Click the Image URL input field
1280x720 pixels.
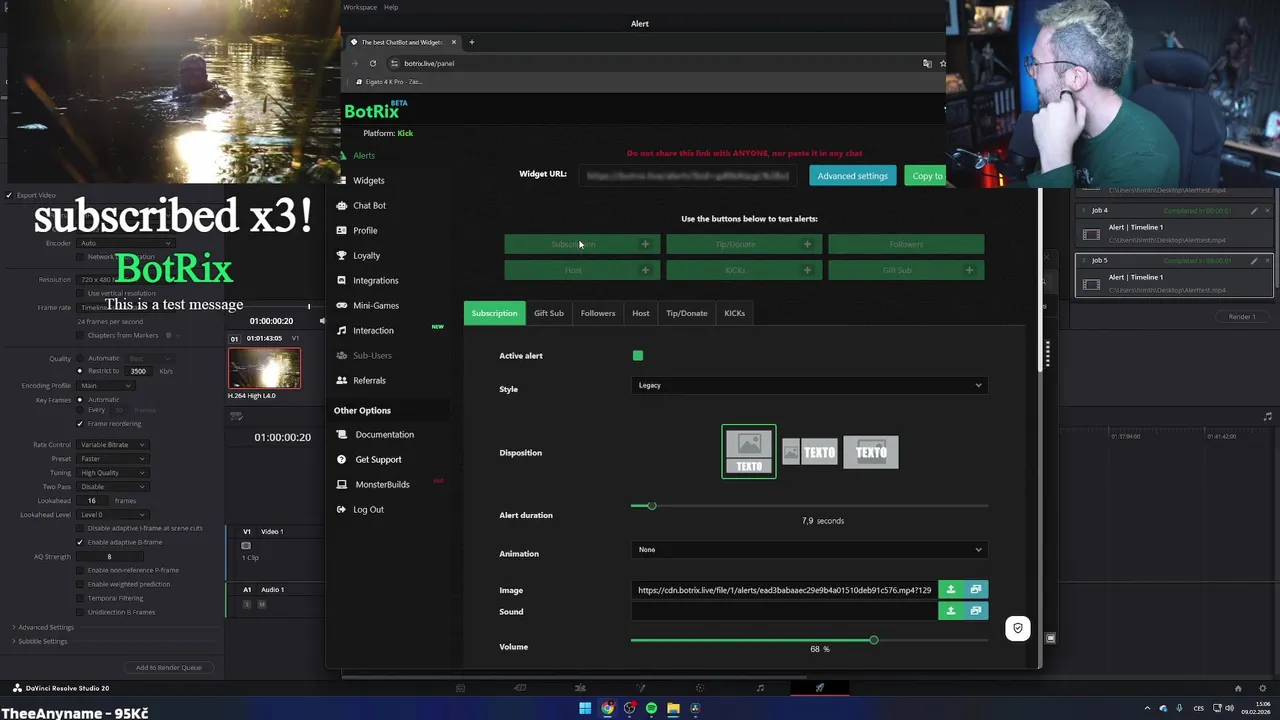[x=784, y=589]
